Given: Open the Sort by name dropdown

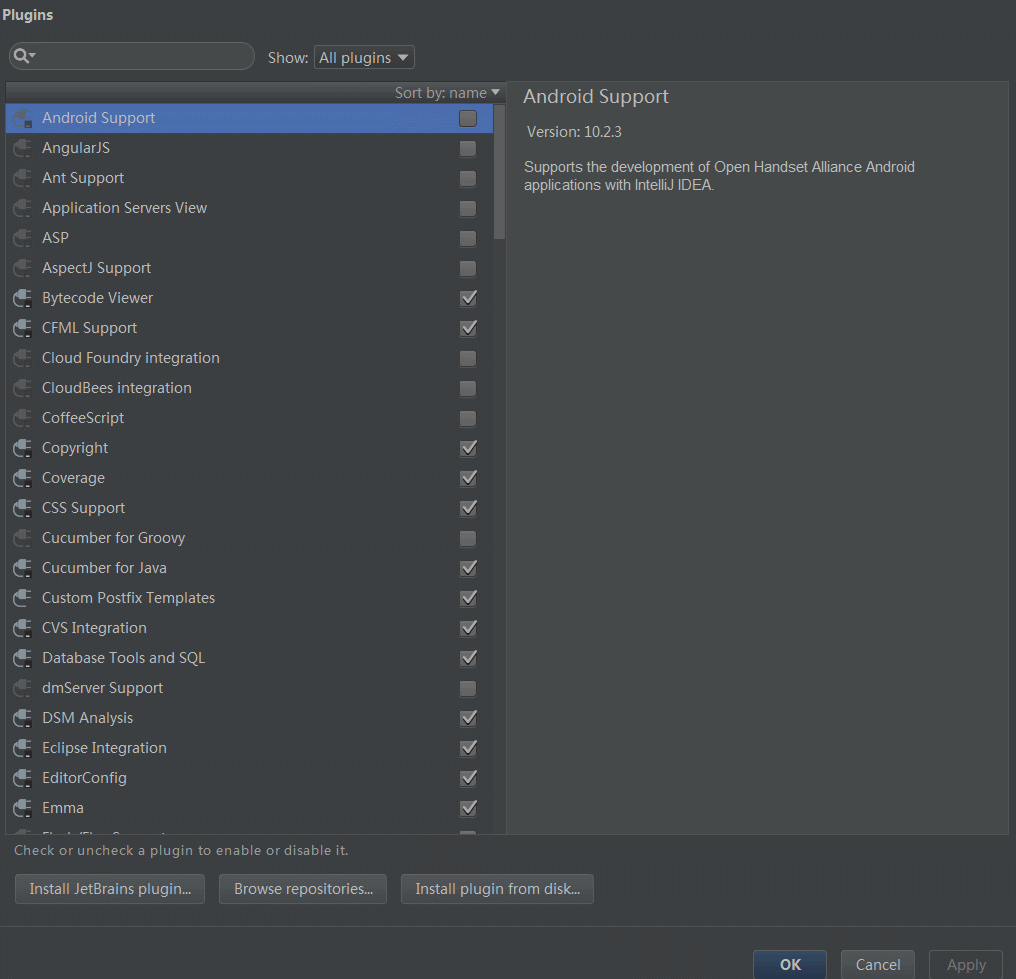Looking at the screenshot, I should tap(447, 93).
